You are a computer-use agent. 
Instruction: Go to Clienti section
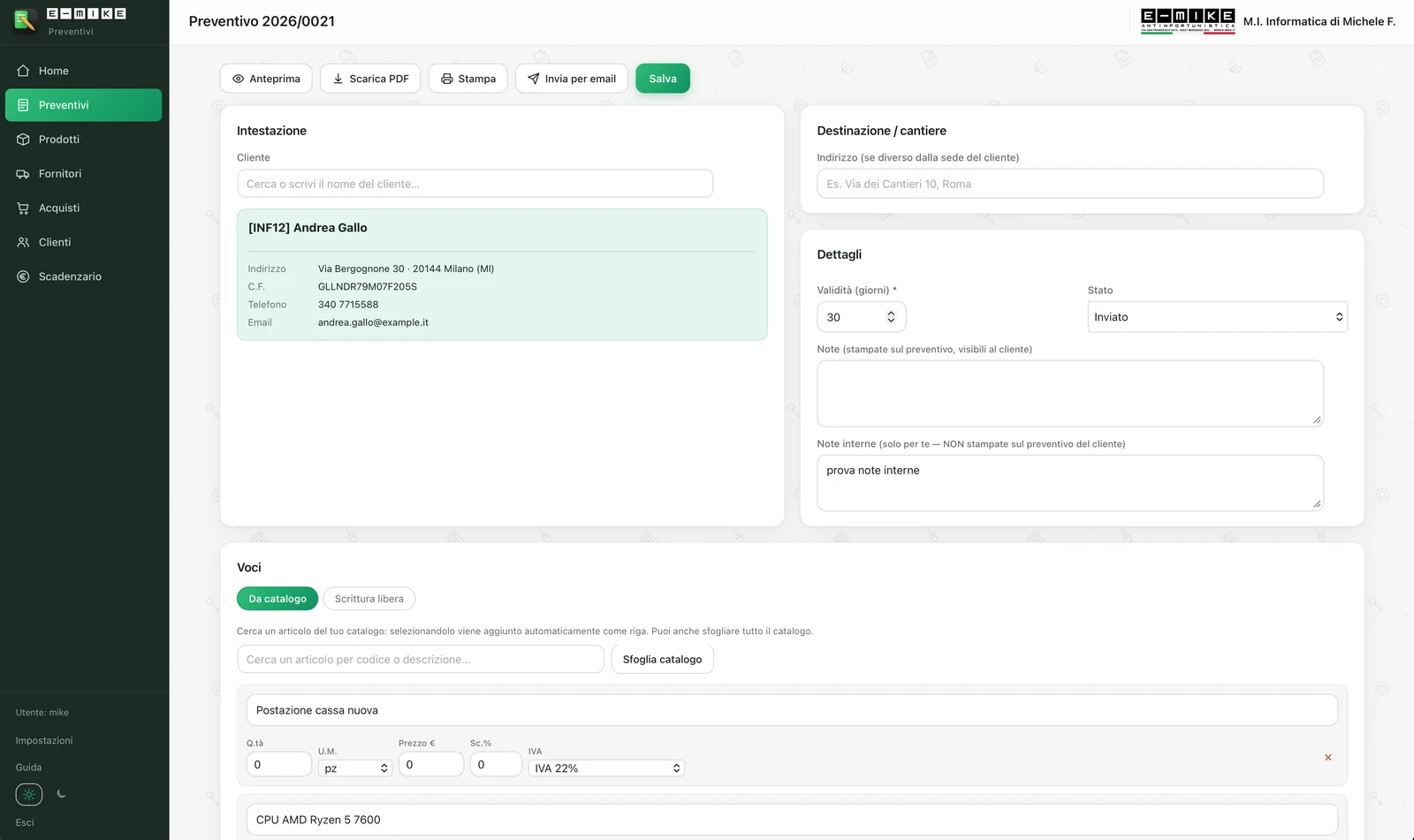83,242
